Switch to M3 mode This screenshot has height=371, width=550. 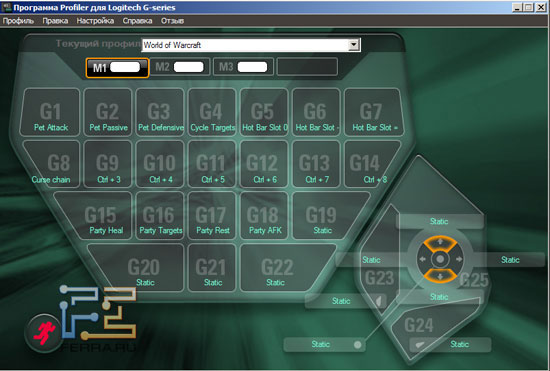tap(243, 67)
